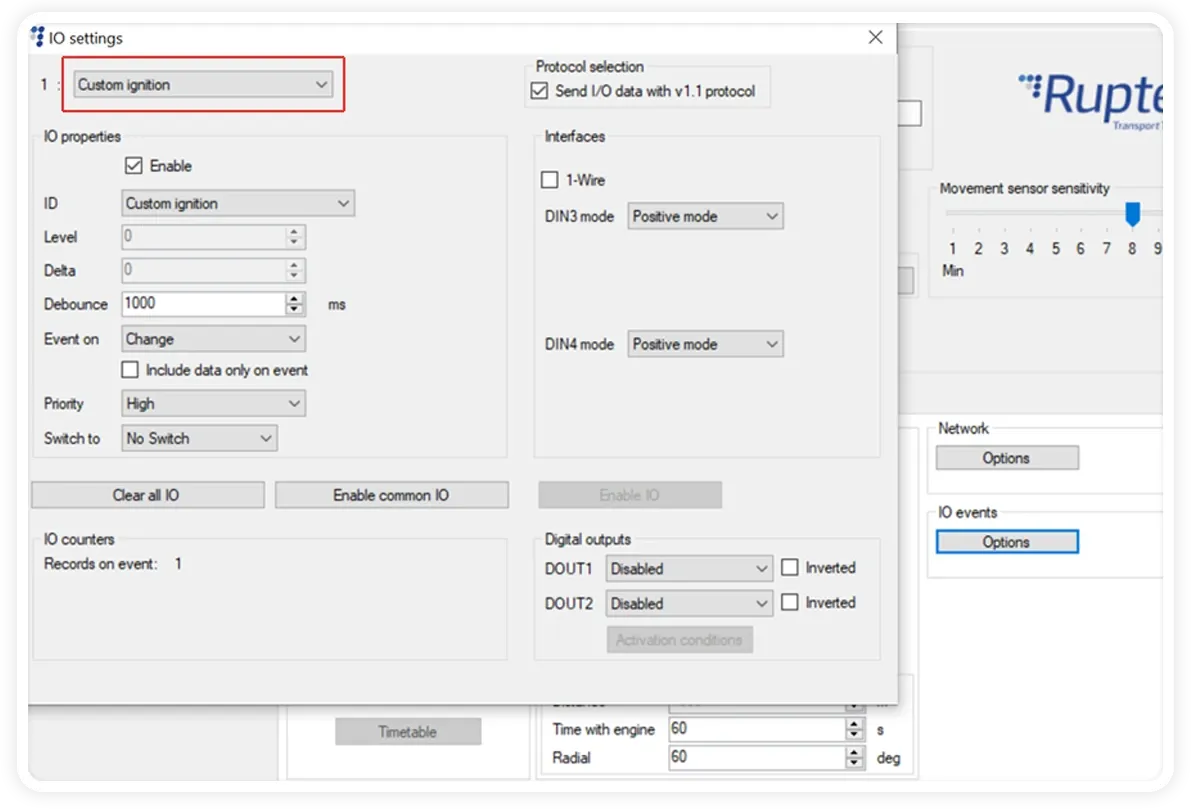Screen dimensions: 1191x809
Task: Close the IO settings dialog
Action: click(875, 37)
